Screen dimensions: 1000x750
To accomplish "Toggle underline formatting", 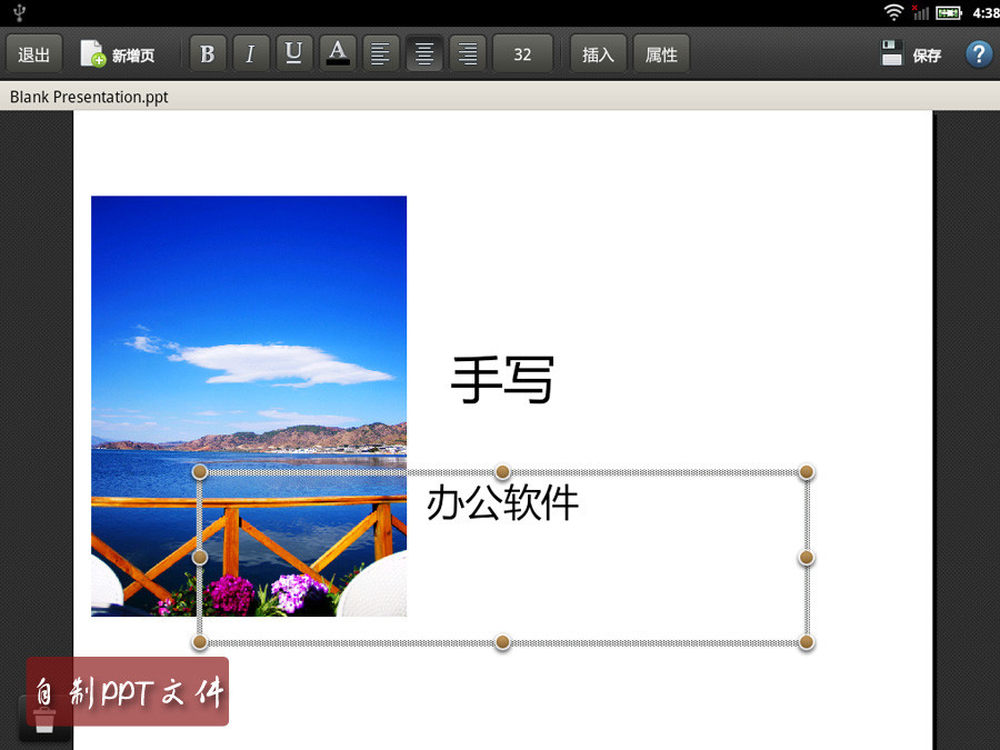I will pyautogui.click(x=293, y=54).
